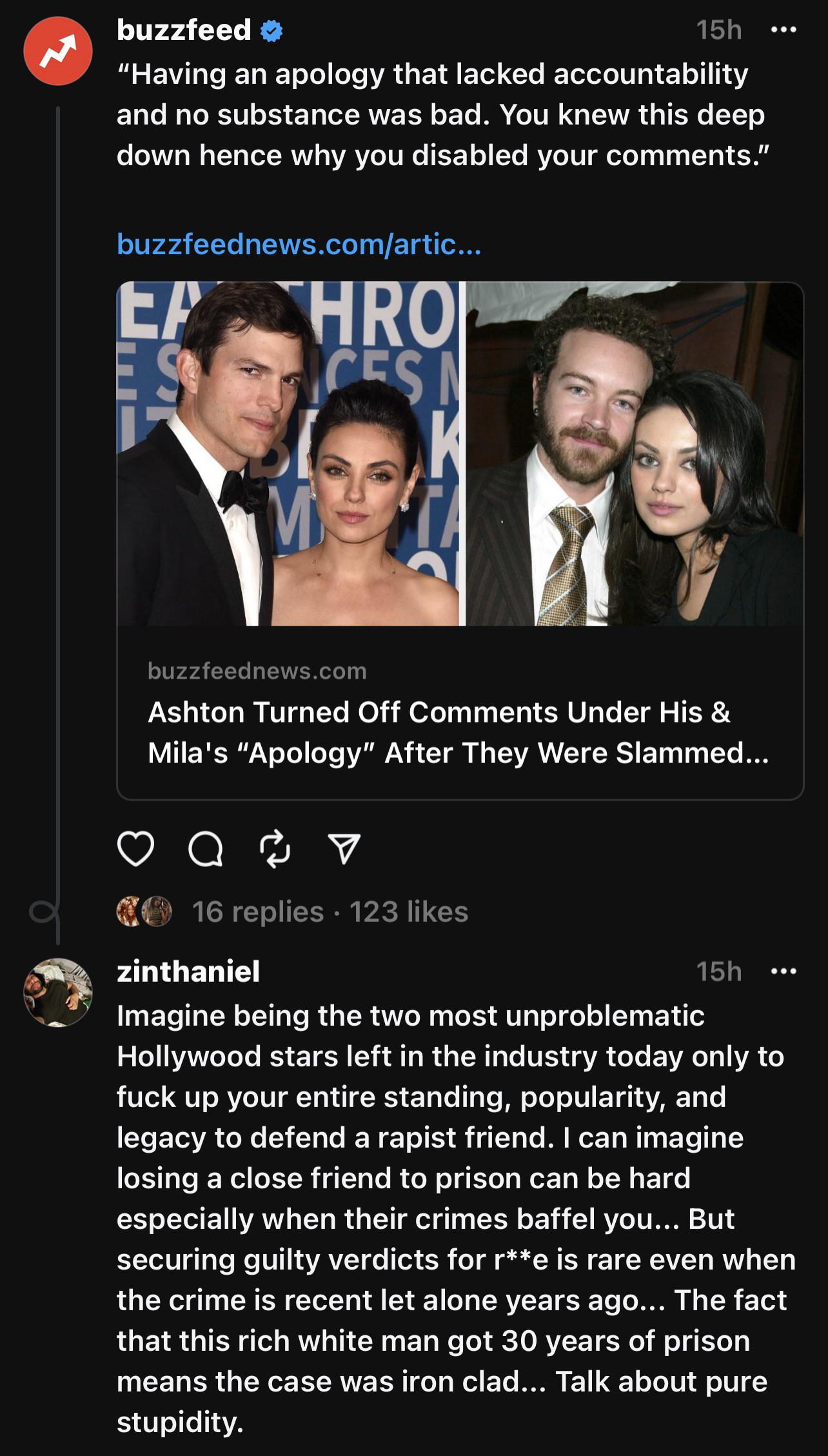The image size is (828, 1456).
Task: Repost the buzzfeed thread with arrows icon
Action: coord(275,848)
